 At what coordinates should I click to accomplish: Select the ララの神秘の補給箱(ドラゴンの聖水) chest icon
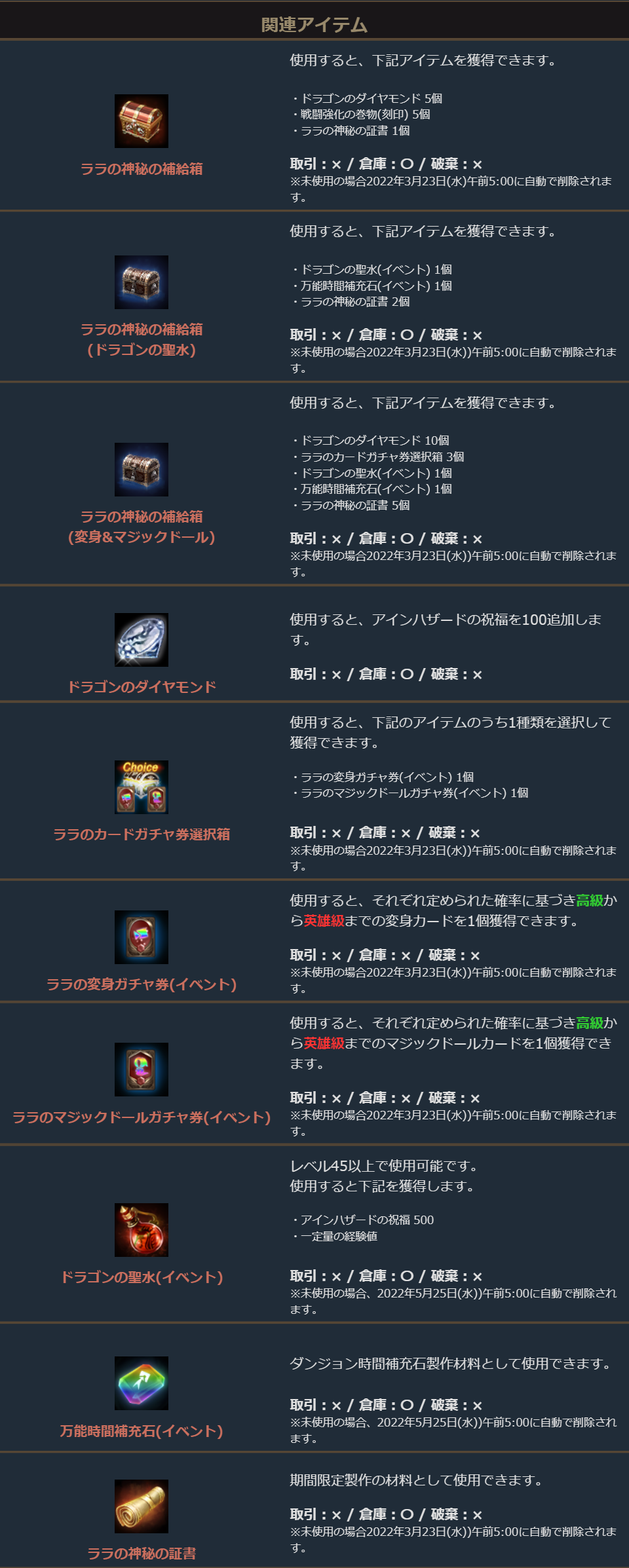click(142, 282)
